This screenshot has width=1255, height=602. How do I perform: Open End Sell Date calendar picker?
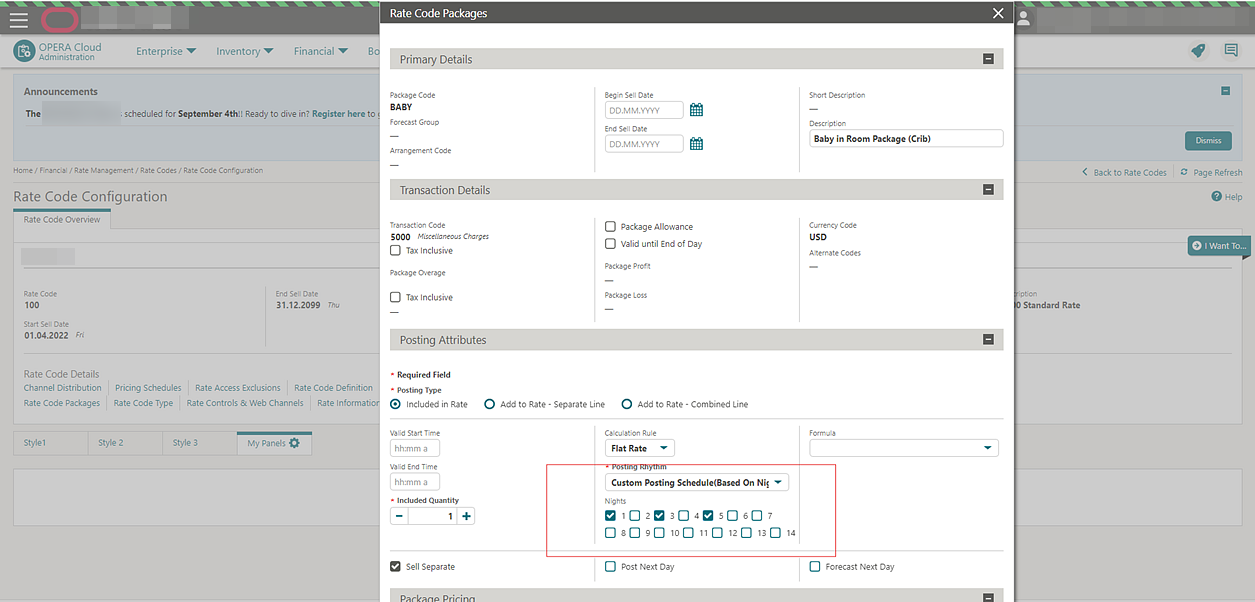point(697,144)
